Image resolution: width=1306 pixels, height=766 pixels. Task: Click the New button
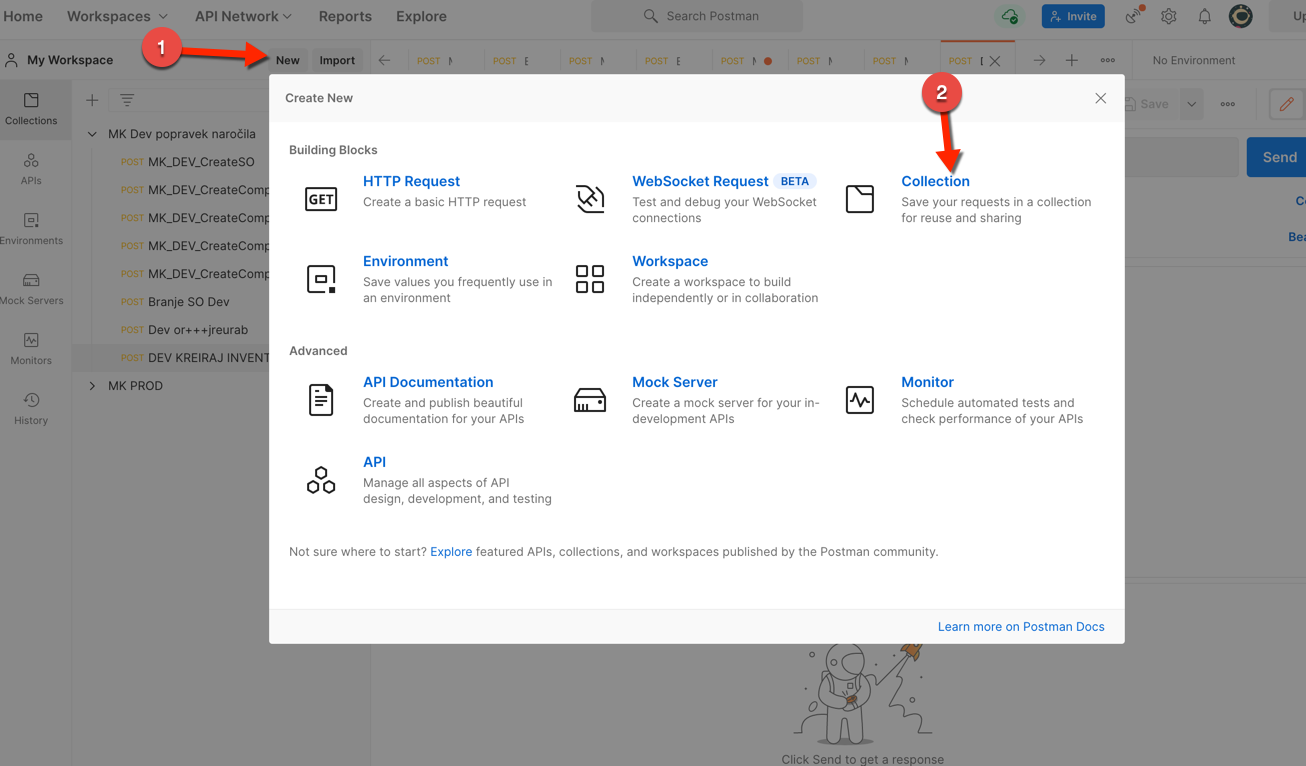click(288, 60)
